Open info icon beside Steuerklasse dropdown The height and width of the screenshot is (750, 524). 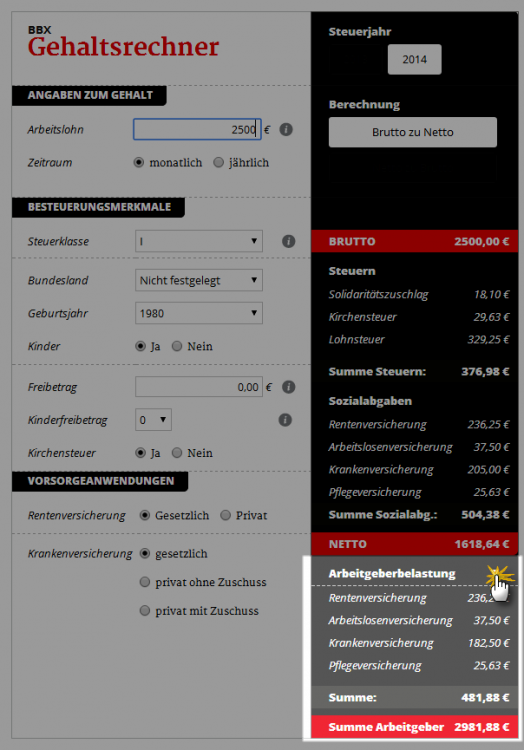pos(288,241)
